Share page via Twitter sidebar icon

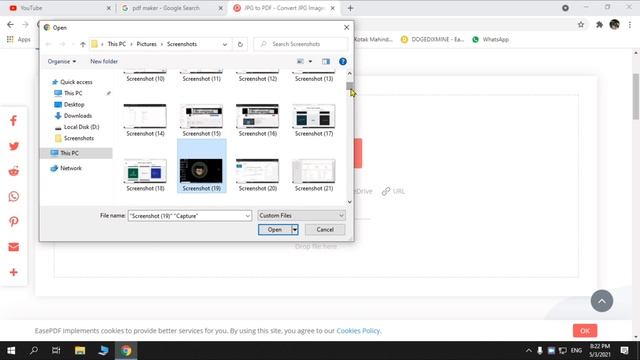pos(13,146)
